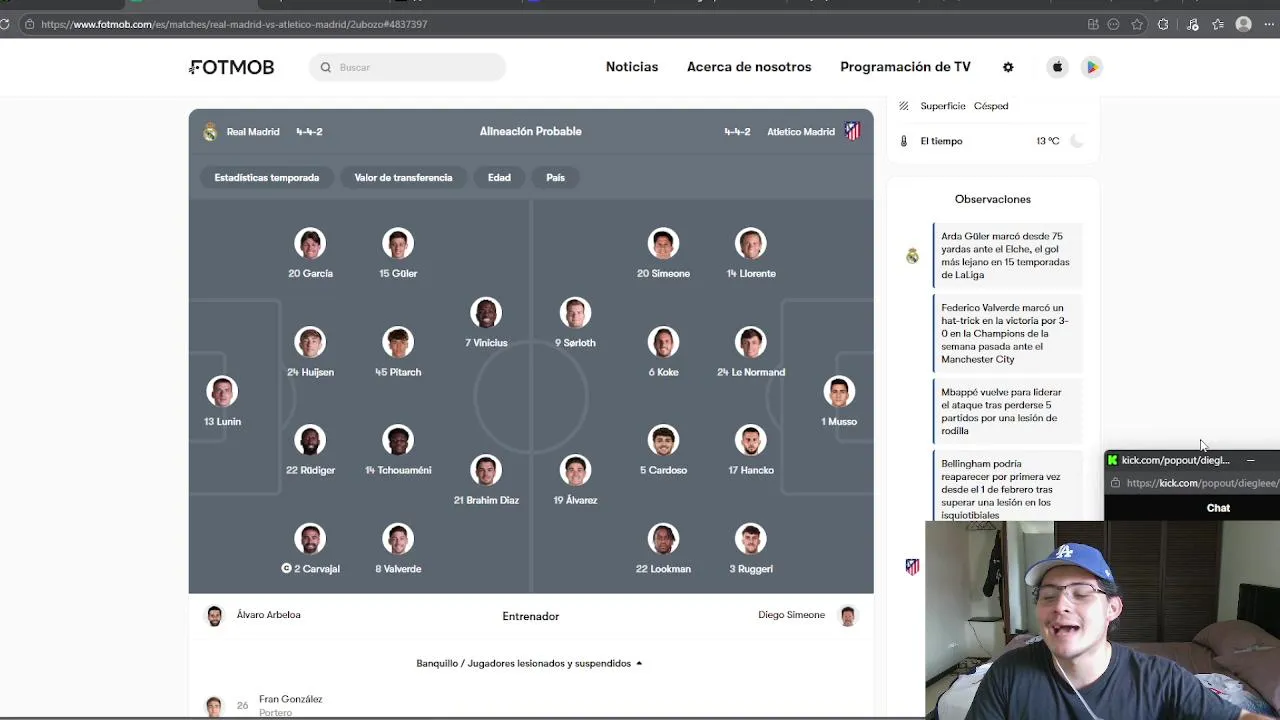Open browser extensions puzzle icon

[1163, 24]
